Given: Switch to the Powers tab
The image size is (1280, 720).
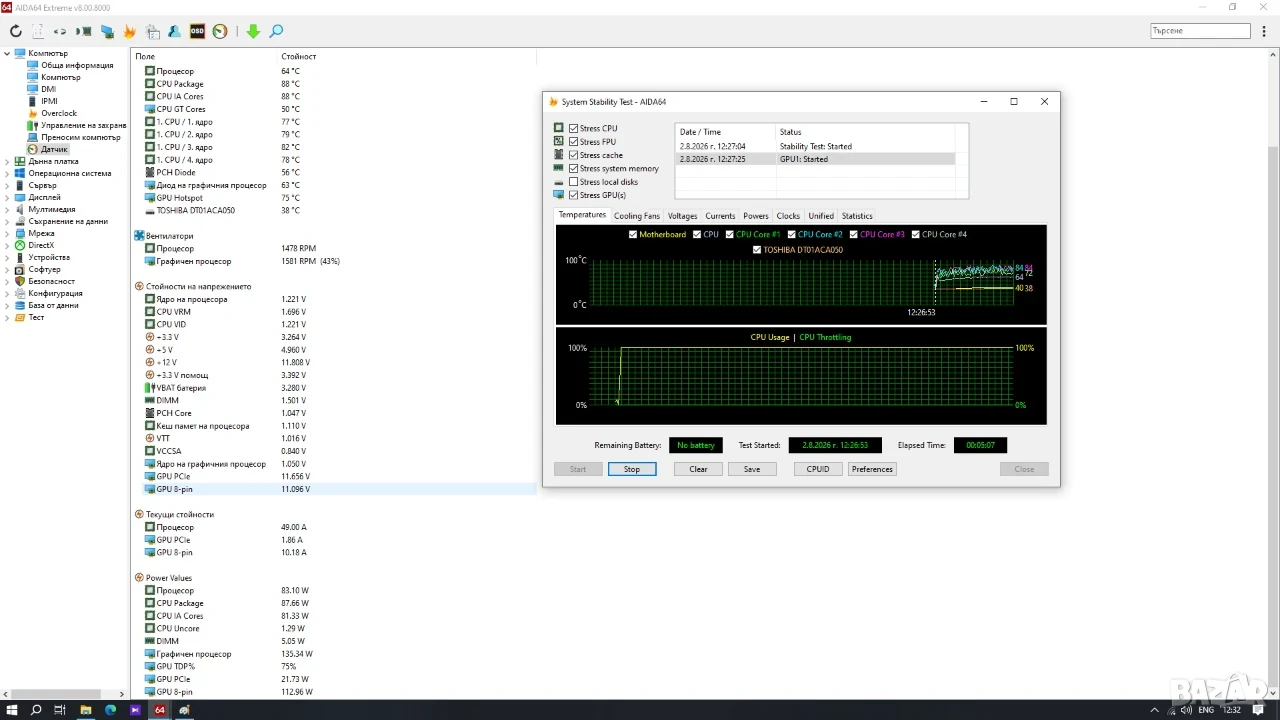Looking at the screenshot, I should pyautogui.click(x=756, y=216).
